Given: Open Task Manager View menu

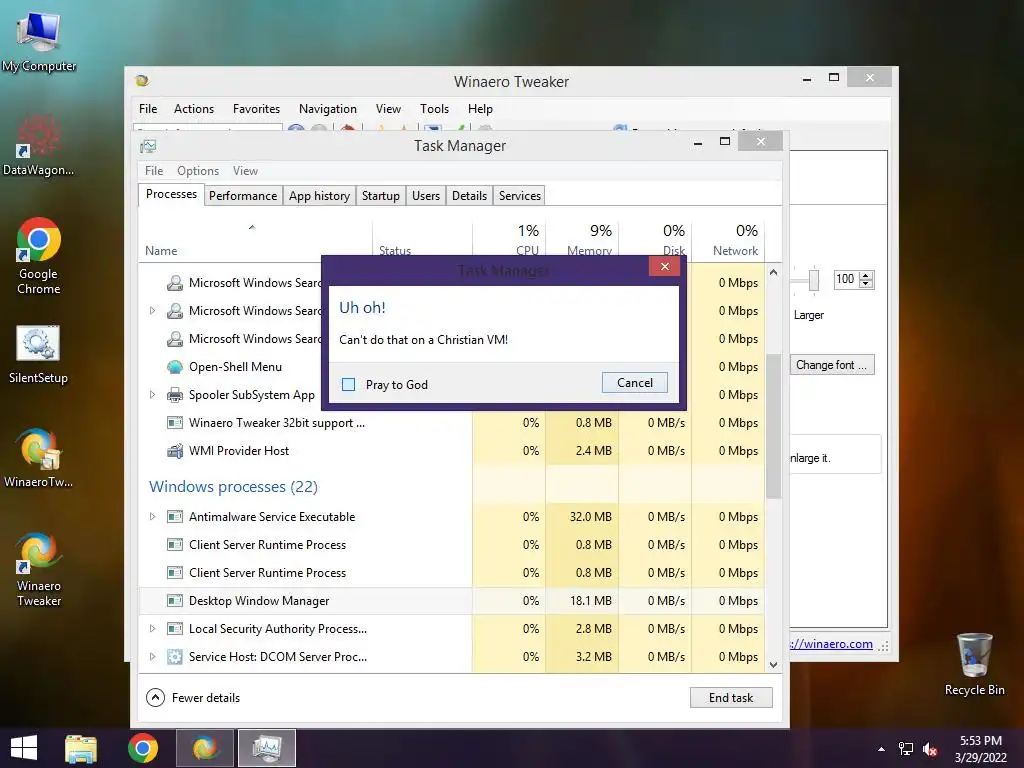Looking at the screenshot, I should point(246,171).
